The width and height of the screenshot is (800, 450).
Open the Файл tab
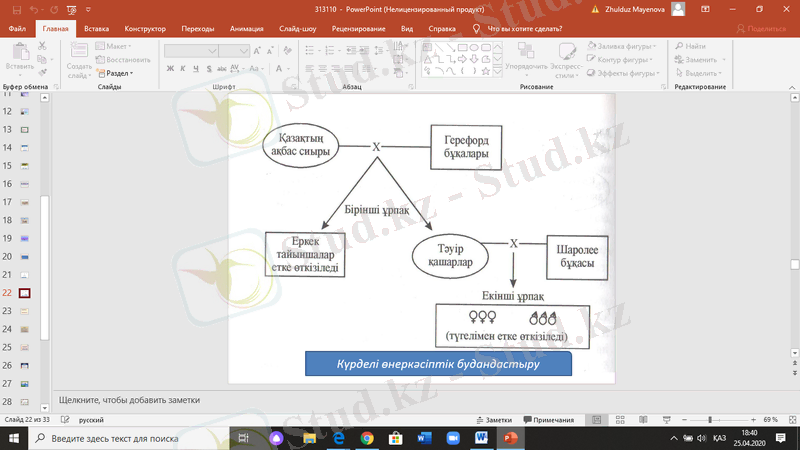click(17, 29)
